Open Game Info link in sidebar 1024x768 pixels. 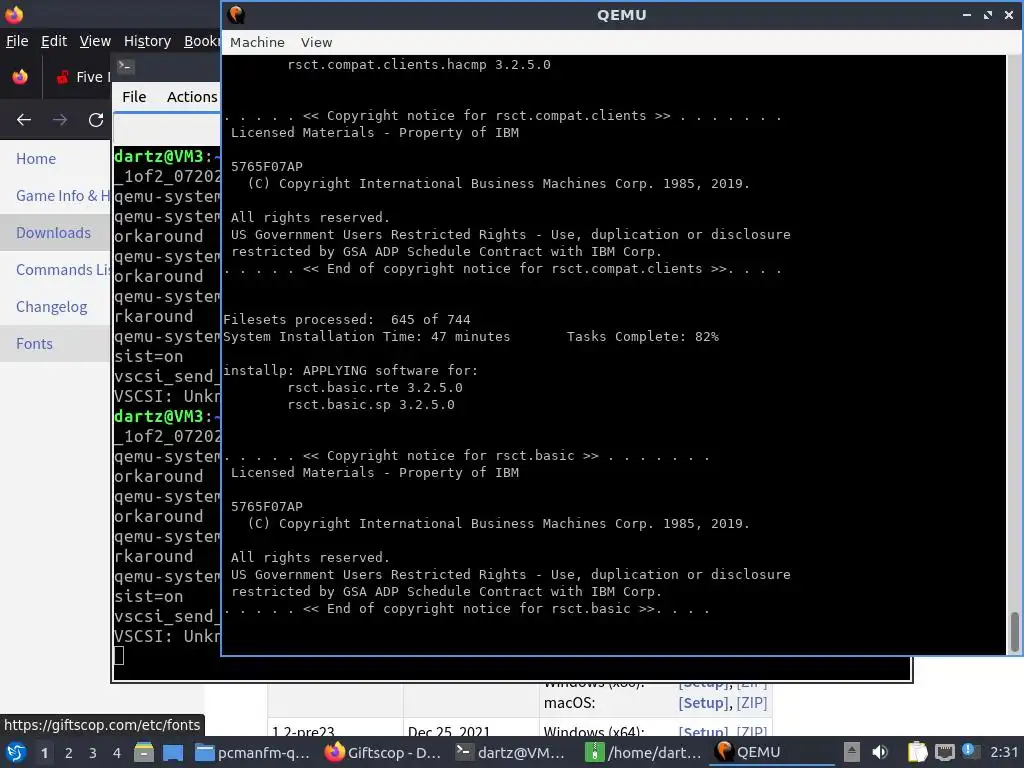(x=63, y=196)
